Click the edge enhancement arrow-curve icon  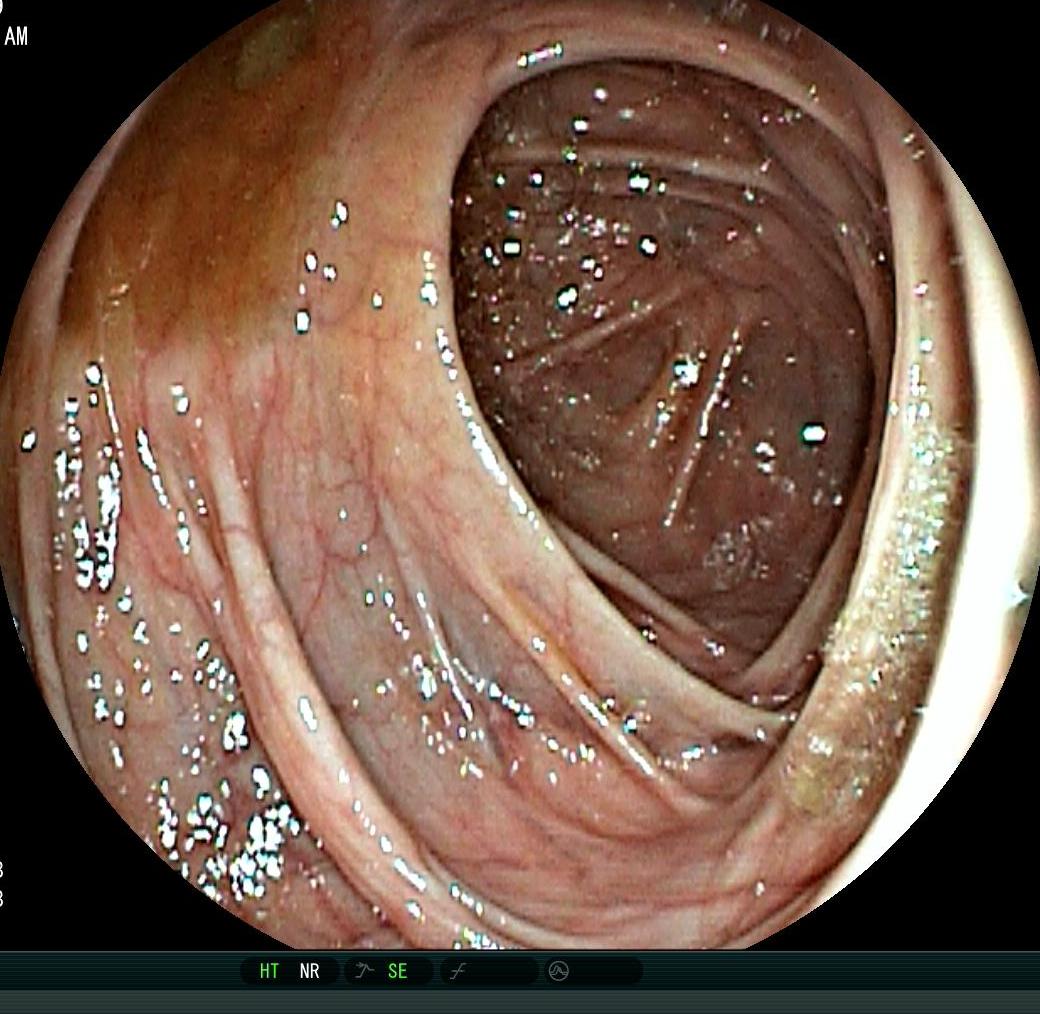tap(364, 971)
